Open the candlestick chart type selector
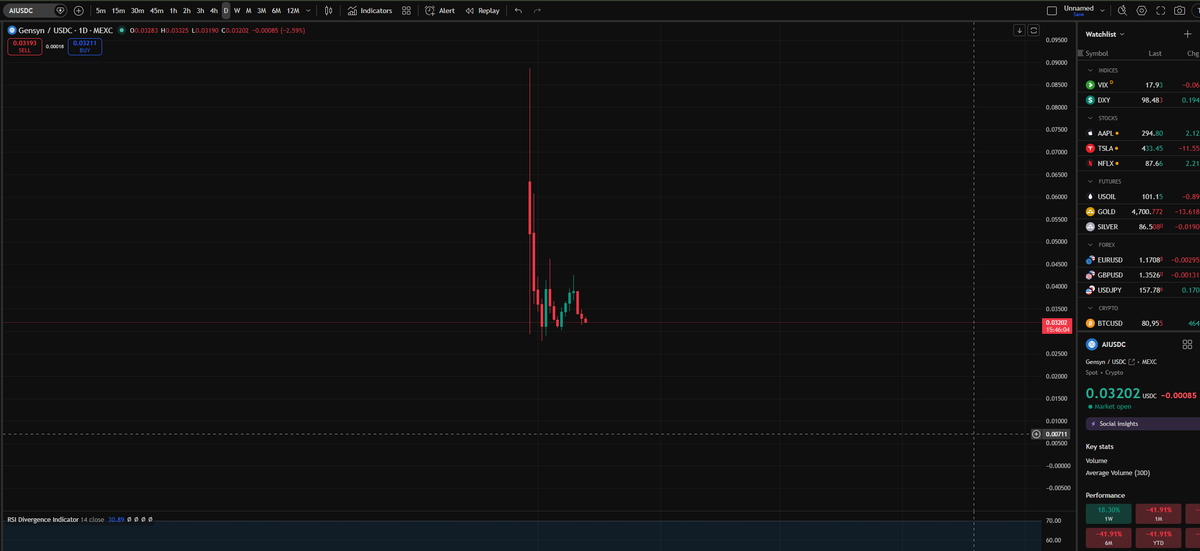 coord(328,10)
